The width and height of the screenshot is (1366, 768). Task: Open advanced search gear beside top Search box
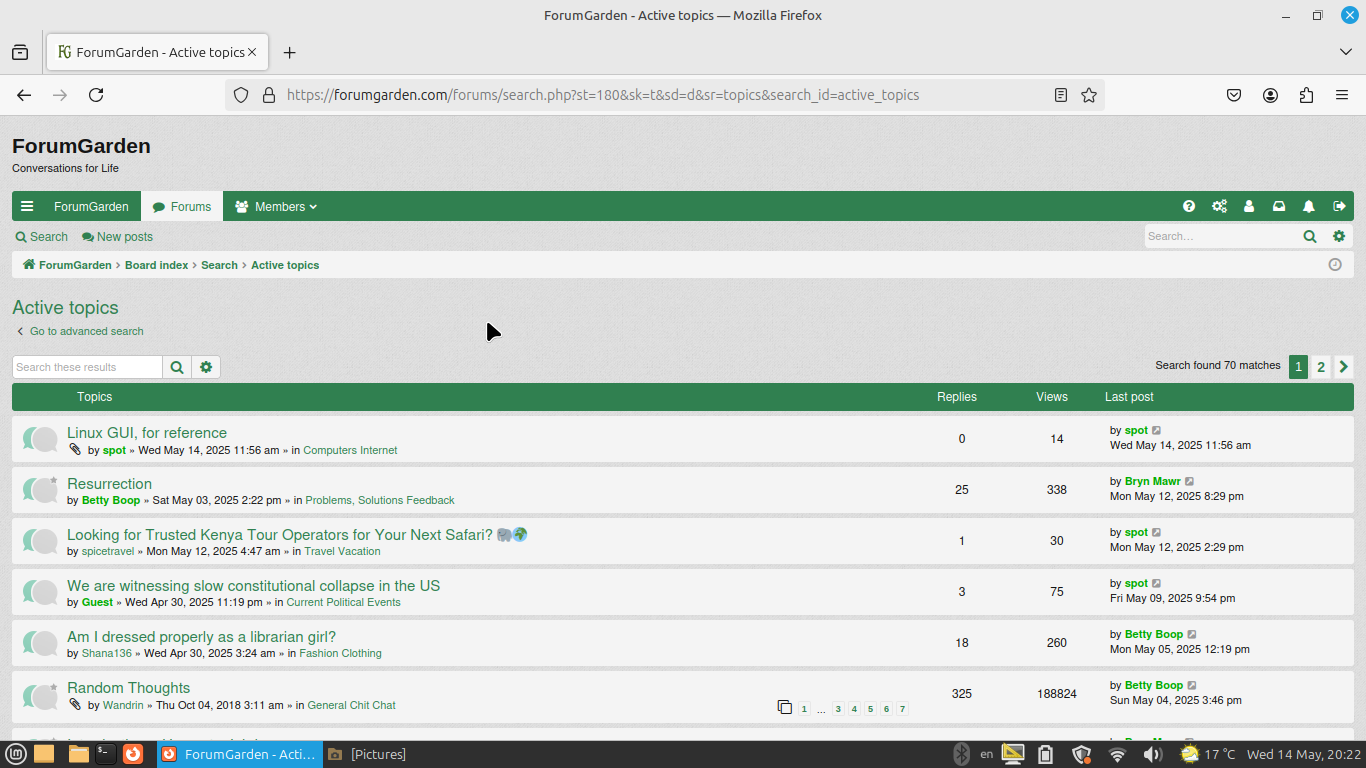tap(1339, 236)
